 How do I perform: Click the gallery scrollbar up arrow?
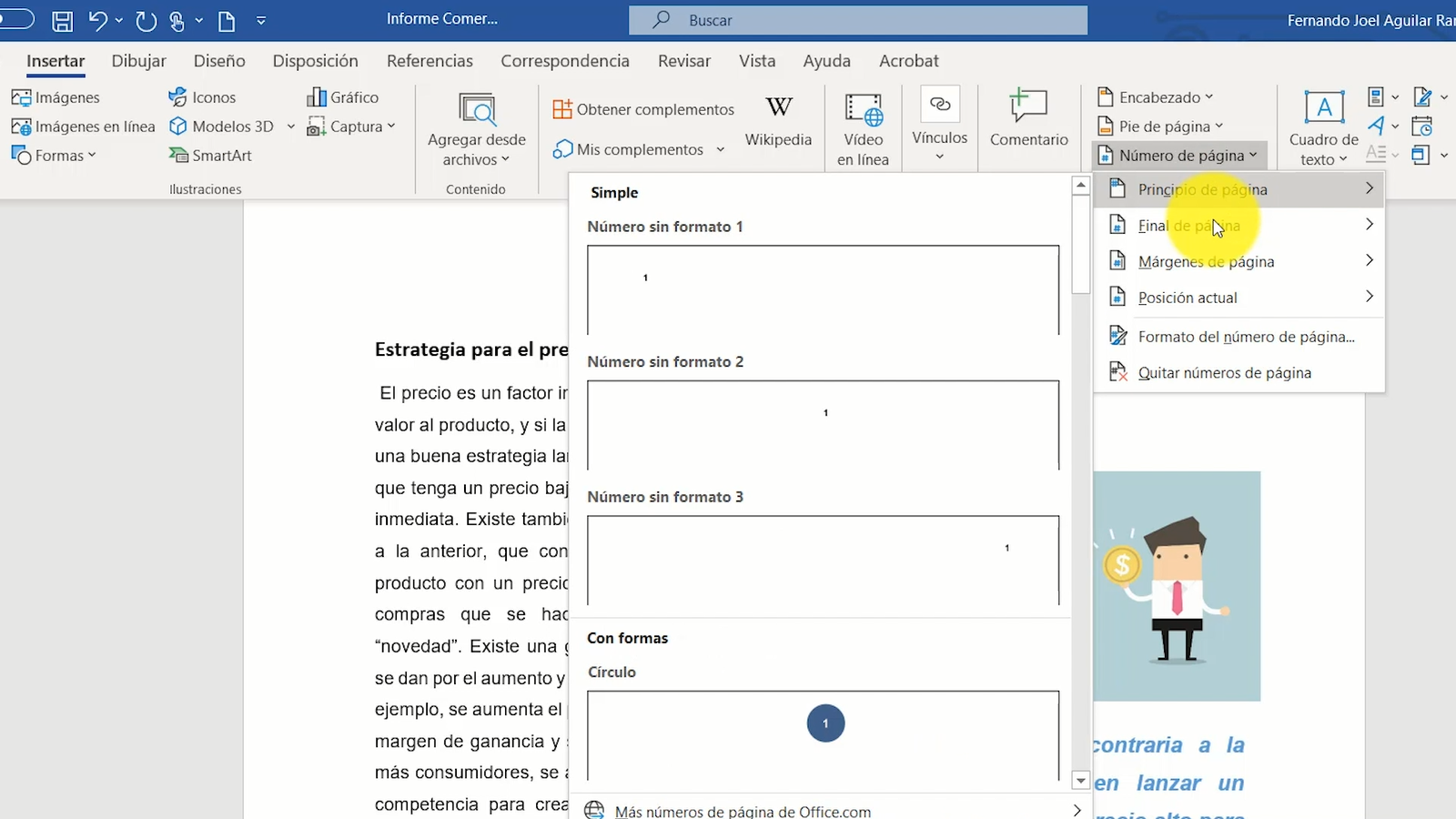click(1081, 186)
